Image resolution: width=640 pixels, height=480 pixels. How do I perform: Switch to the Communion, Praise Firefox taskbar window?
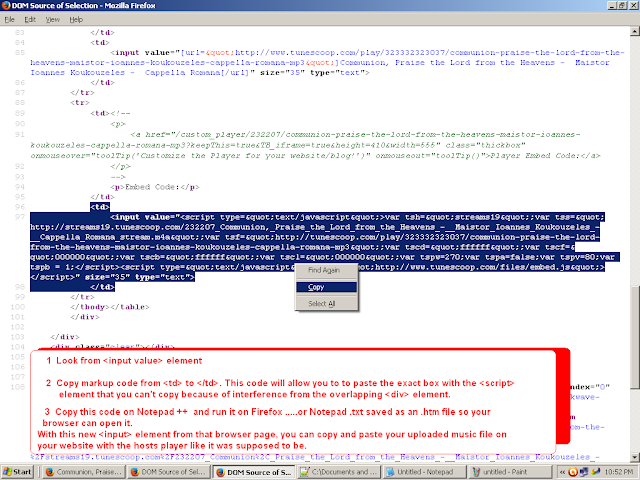83,472
